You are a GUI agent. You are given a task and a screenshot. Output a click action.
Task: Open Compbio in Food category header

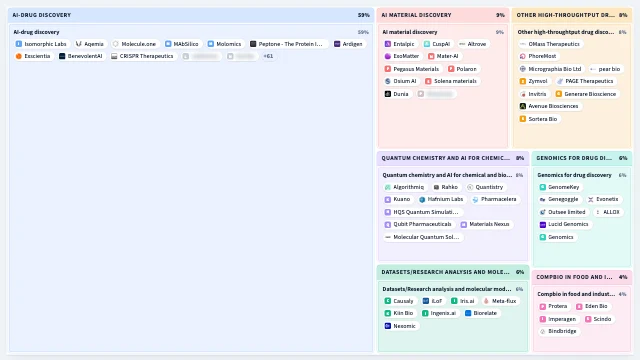[x=582, y=277]
